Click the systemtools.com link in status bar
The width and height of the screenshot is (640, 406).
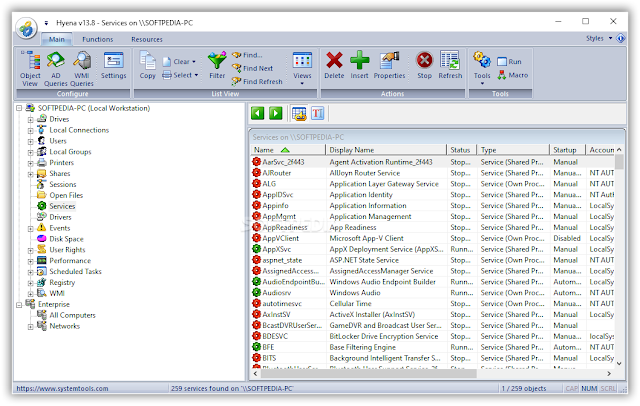62,388
